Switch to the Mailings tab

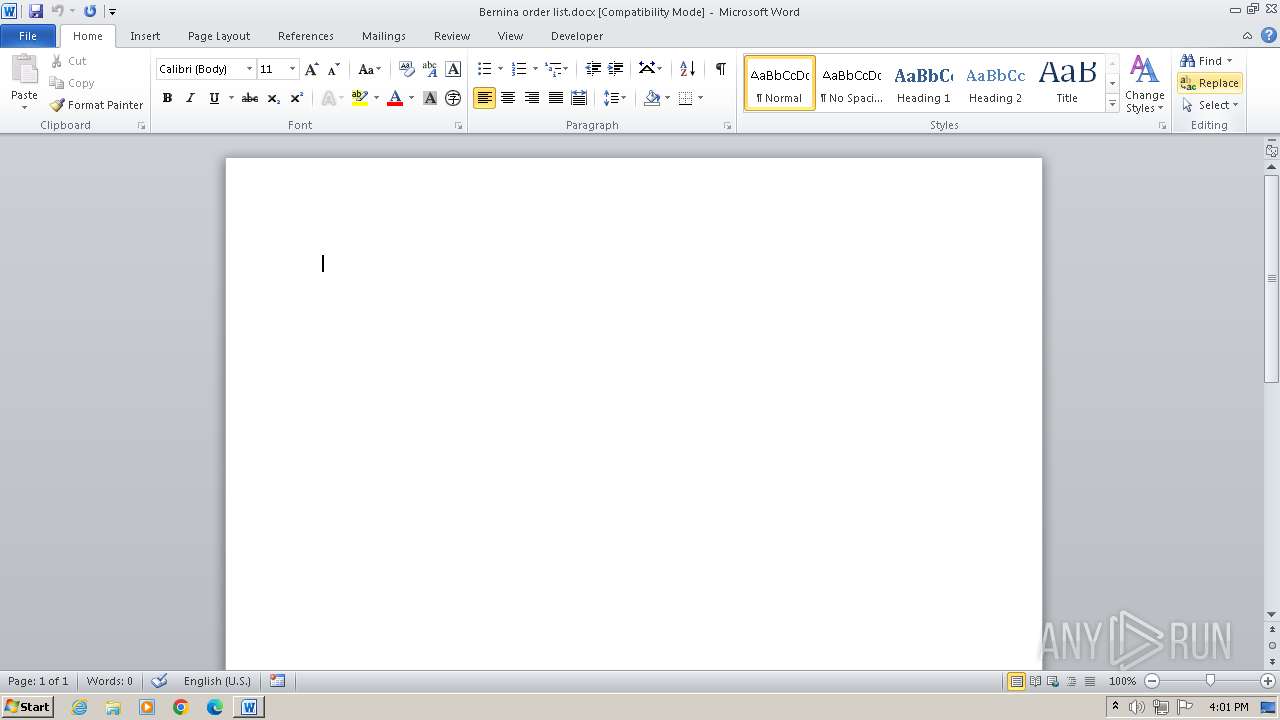(384, 36)
